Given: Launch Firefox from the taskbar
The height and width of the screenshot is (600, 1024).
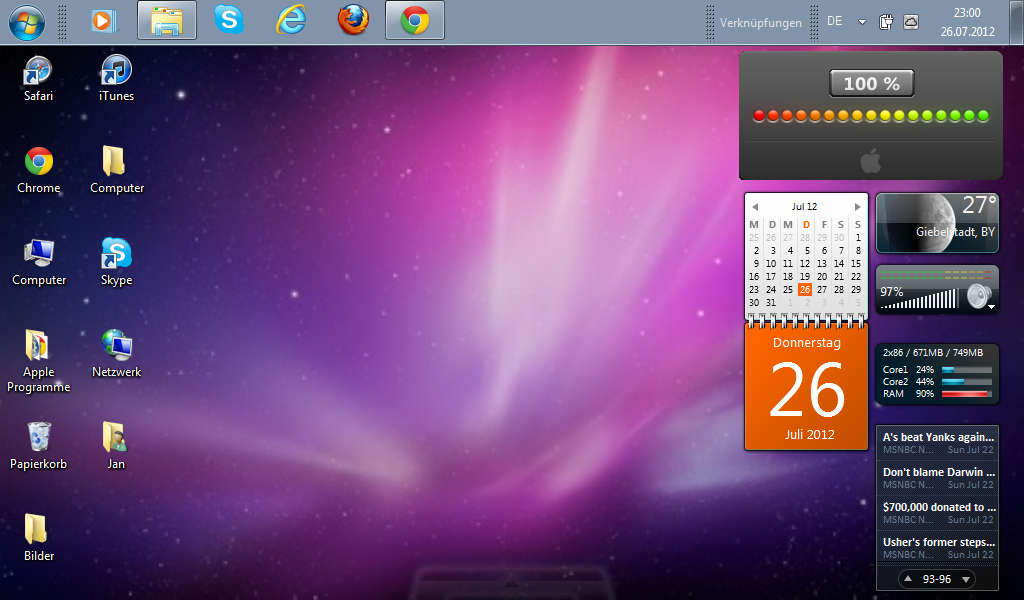Looking at the screenshot, I should click(x=353, y=20).
